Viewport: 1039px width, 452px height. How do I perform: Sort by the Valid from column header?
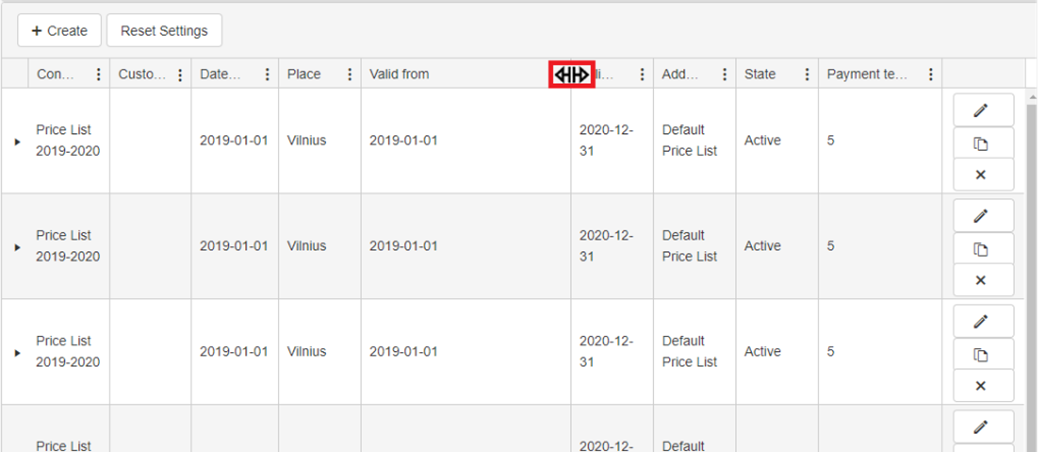click(x=399, y=75)
